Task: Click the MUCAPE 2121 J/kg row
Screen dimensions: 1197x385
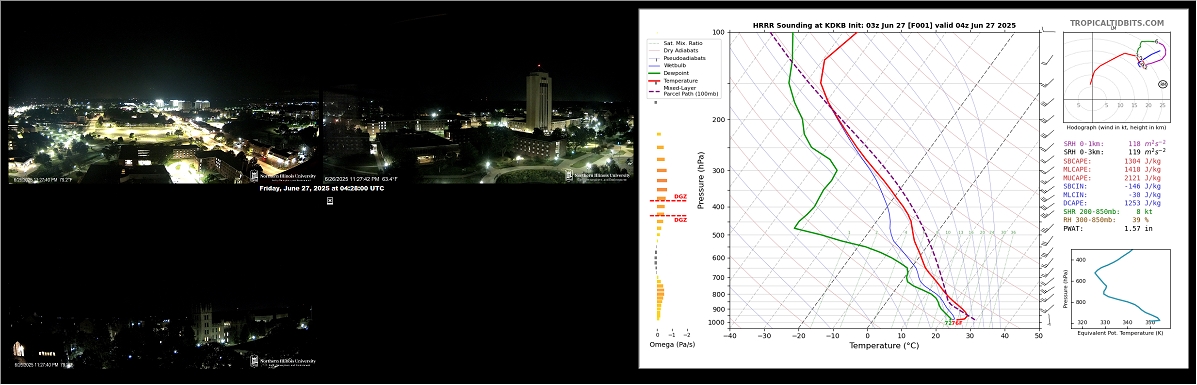Action: coord(1112,178)
